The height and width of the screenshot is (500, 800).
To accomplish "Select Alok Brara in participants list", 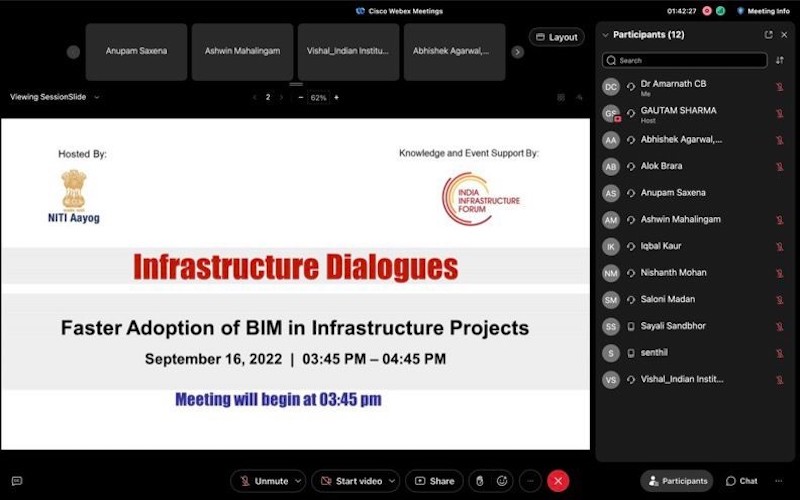I will coord(694,166).
